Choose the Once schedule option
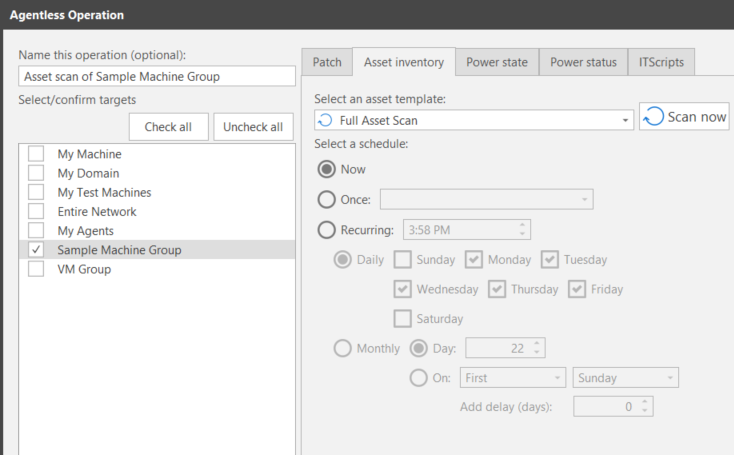Viewport: 734px width, 455px height. [325, 199]
